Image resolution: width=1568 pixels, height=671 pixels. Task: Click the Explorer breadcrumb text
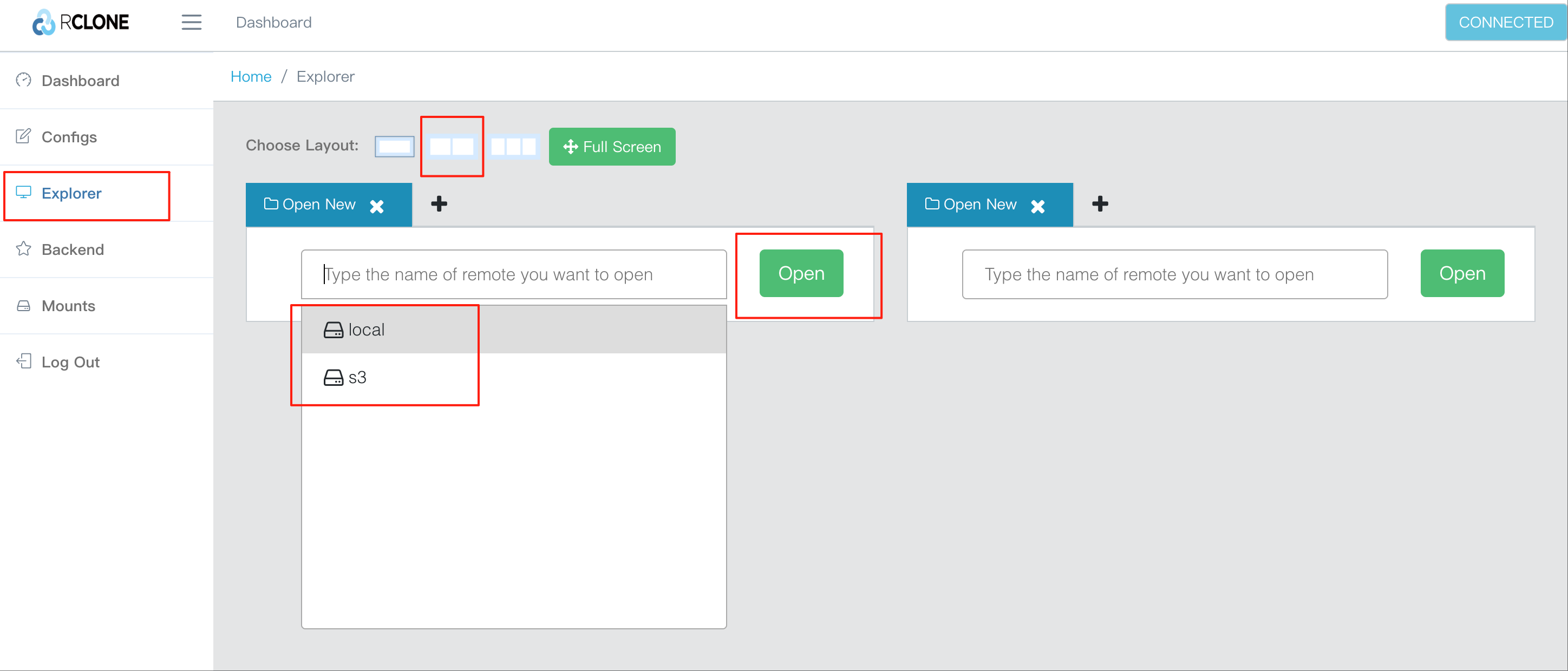(325, 77)
